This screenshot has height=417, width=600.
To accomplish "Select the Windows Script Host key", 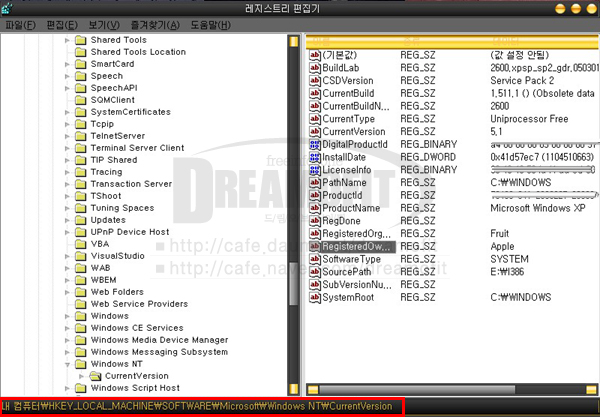I will 135,388.
